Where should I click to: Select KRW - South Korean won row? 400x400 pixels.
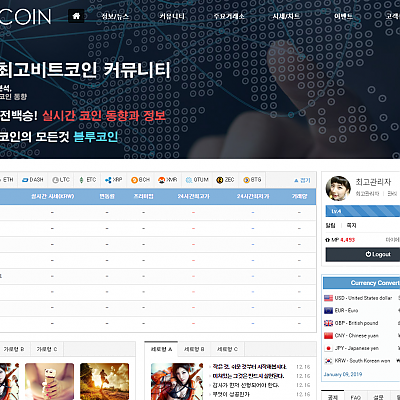361,361
